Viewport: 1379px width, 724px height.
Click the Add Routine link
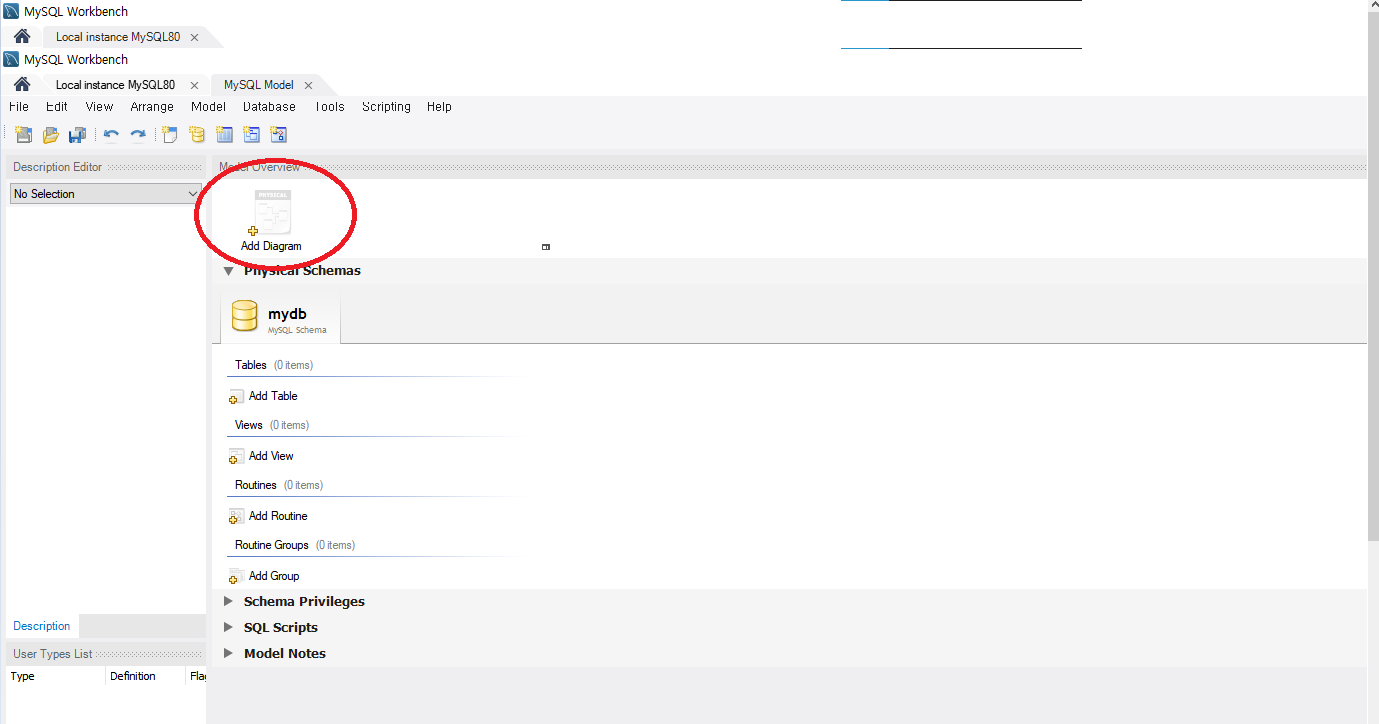coord(278,516)
